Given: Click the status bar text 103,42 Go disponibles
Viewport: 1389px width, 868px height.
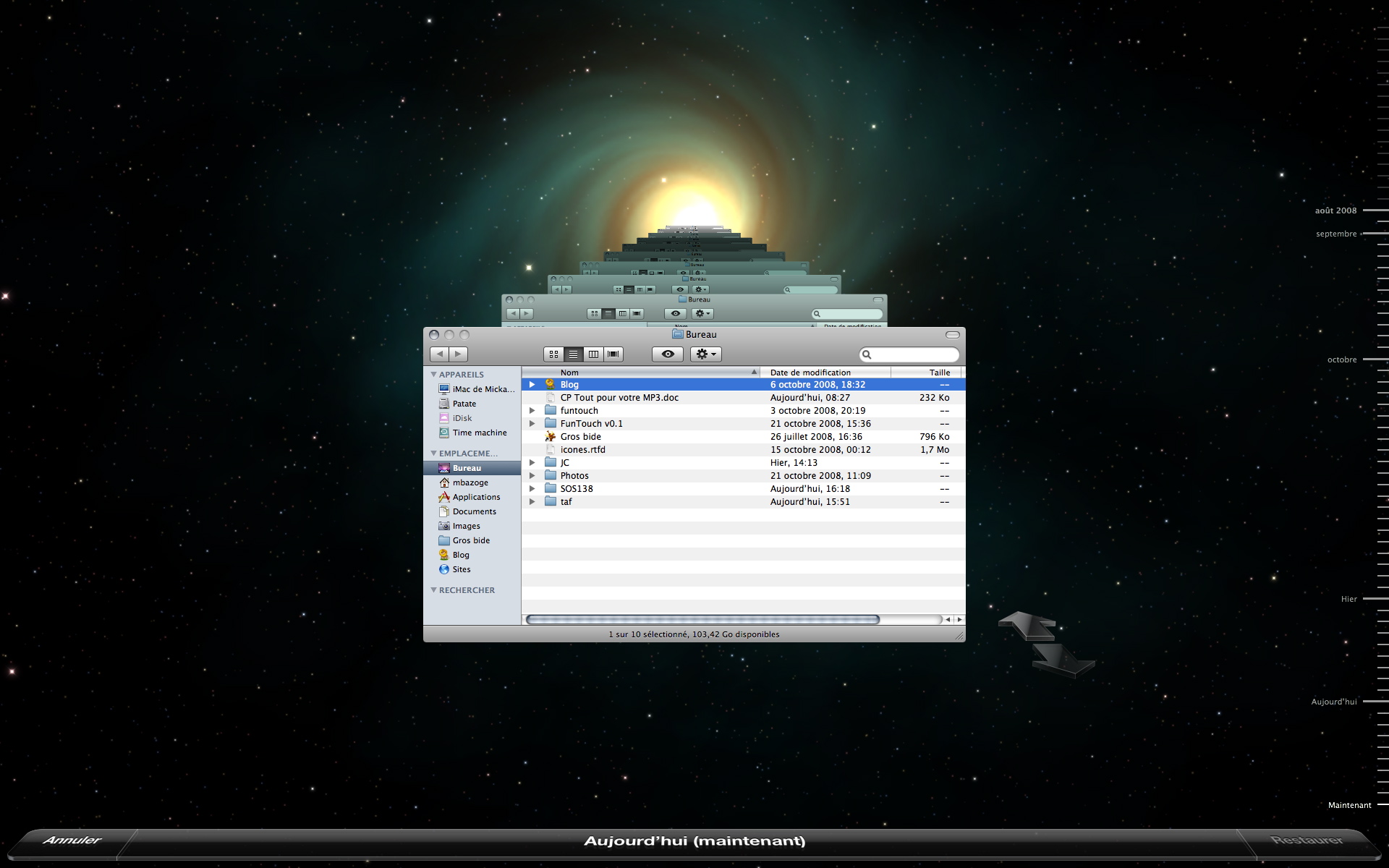Looking at the screenshot, I should 736,634.
